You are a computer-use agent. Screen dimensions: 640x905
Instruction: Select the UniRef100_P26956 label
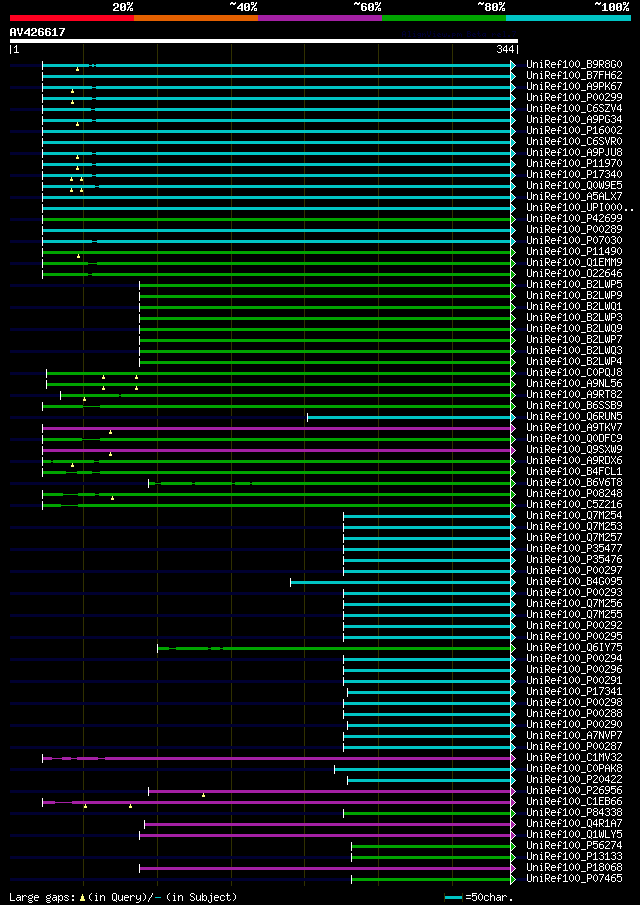pos(574,792)
